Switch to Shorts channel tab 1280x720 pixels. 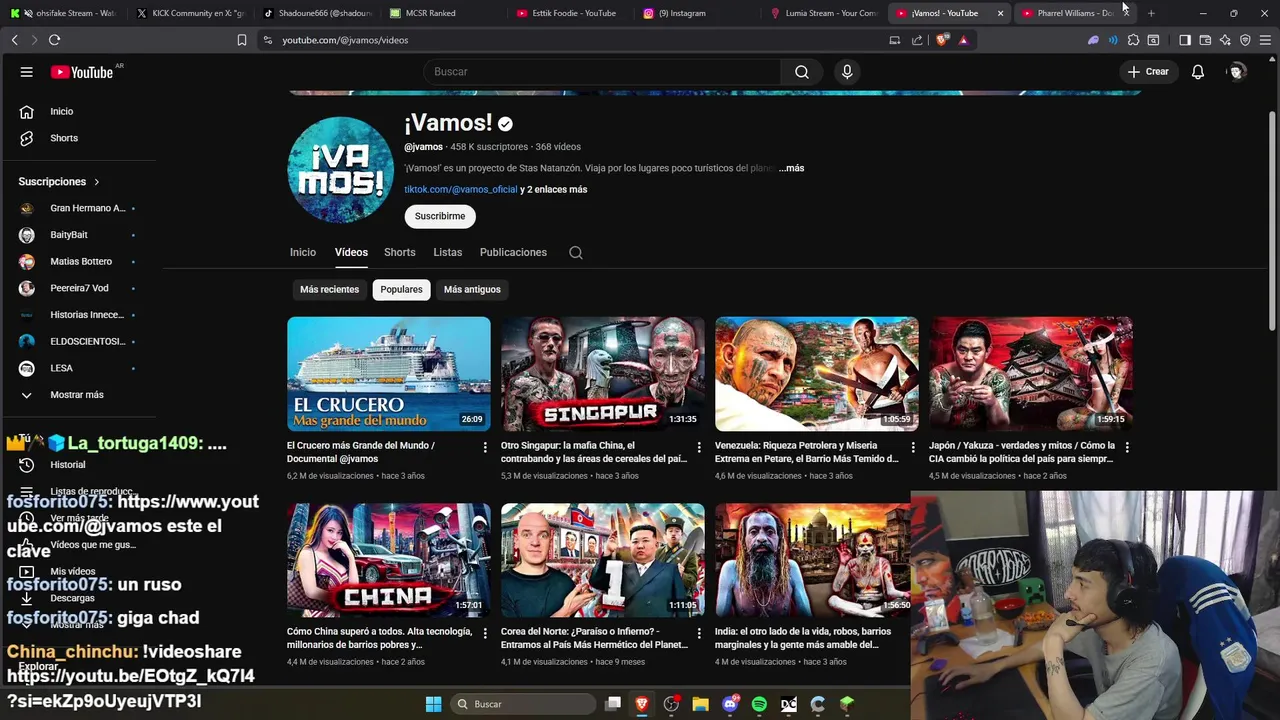(400, 253)
